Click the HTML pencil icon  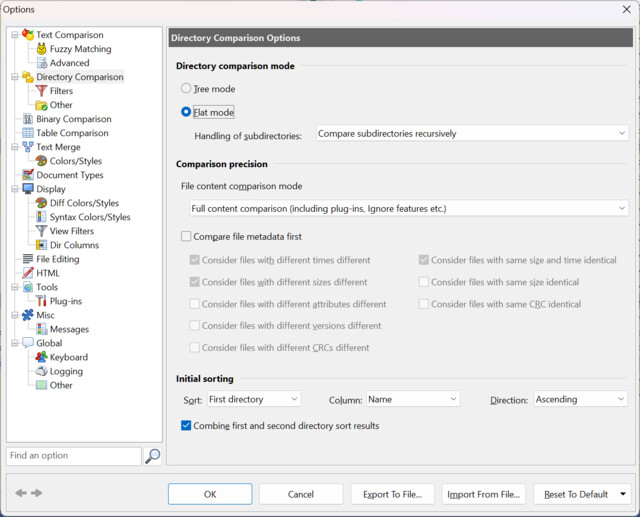(28, 273)
